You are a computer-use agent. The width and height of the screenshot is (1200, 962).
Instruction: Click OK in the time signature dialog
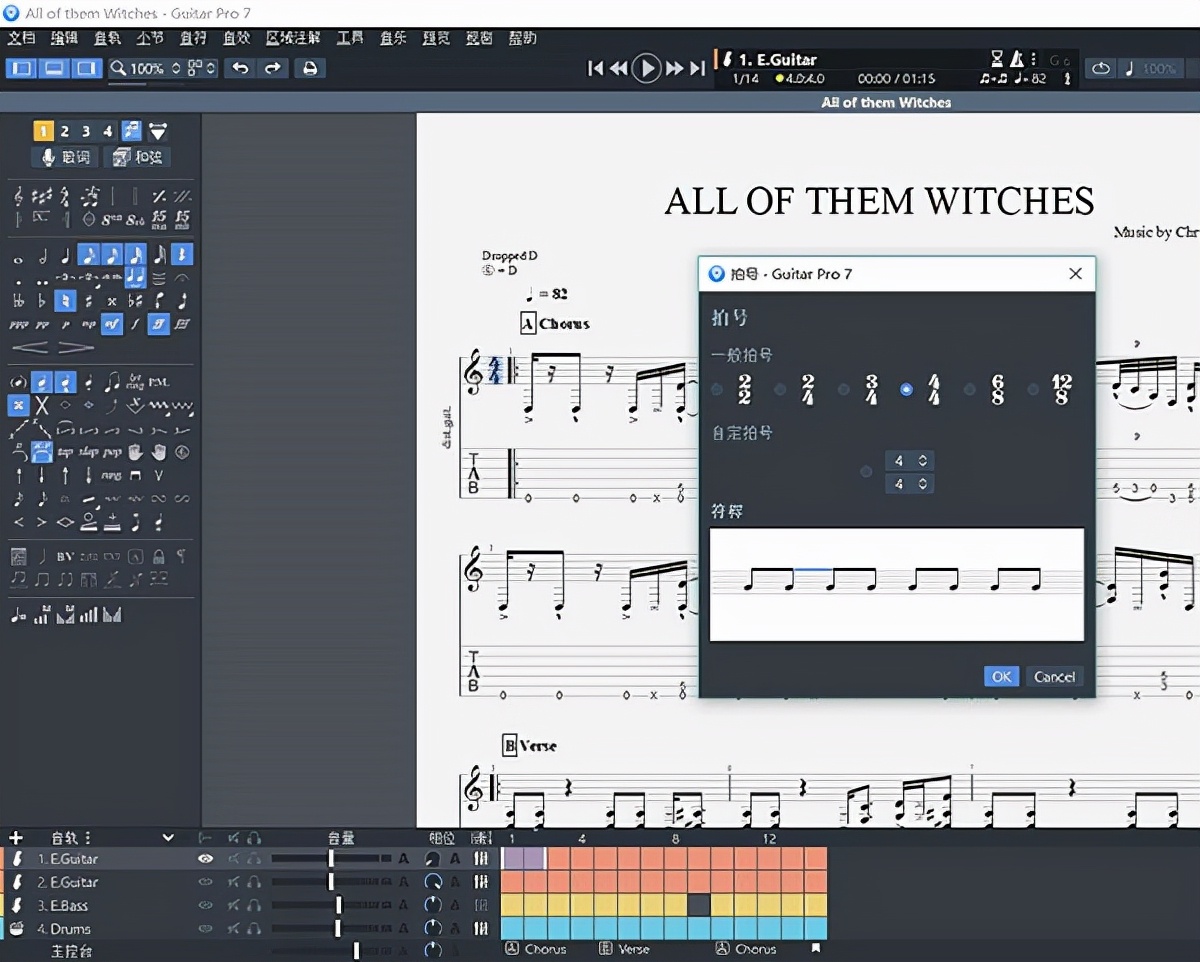coord(1001,677)
